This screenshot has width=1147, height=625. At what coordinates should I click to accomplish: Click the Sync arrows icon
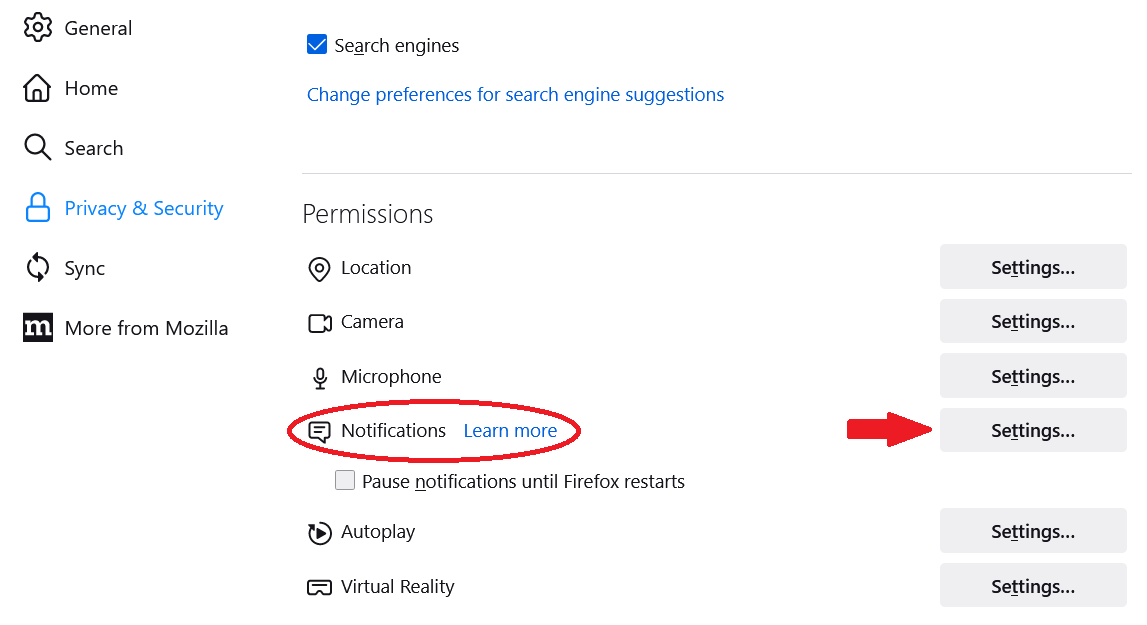click(37, 268)
